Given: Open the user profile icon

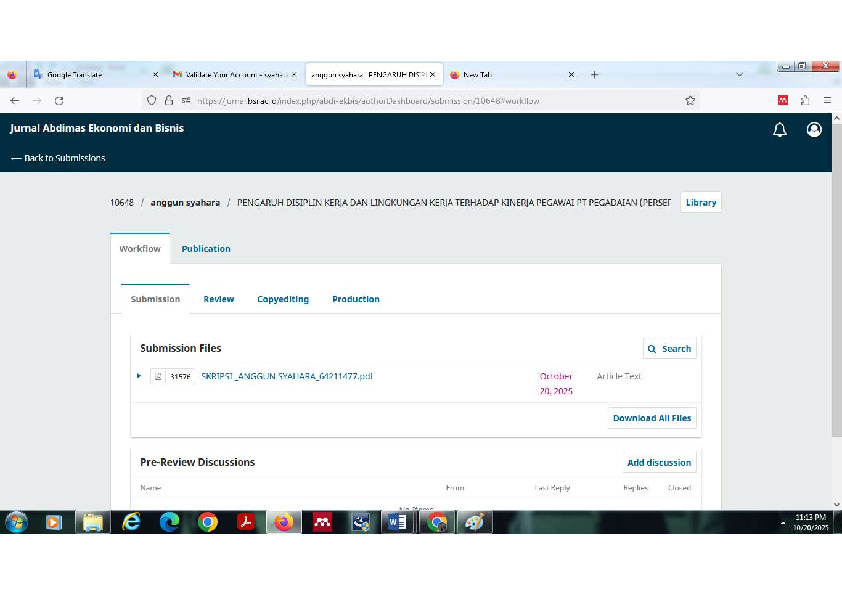Looking at the screenshot, I should coord(814,129).
